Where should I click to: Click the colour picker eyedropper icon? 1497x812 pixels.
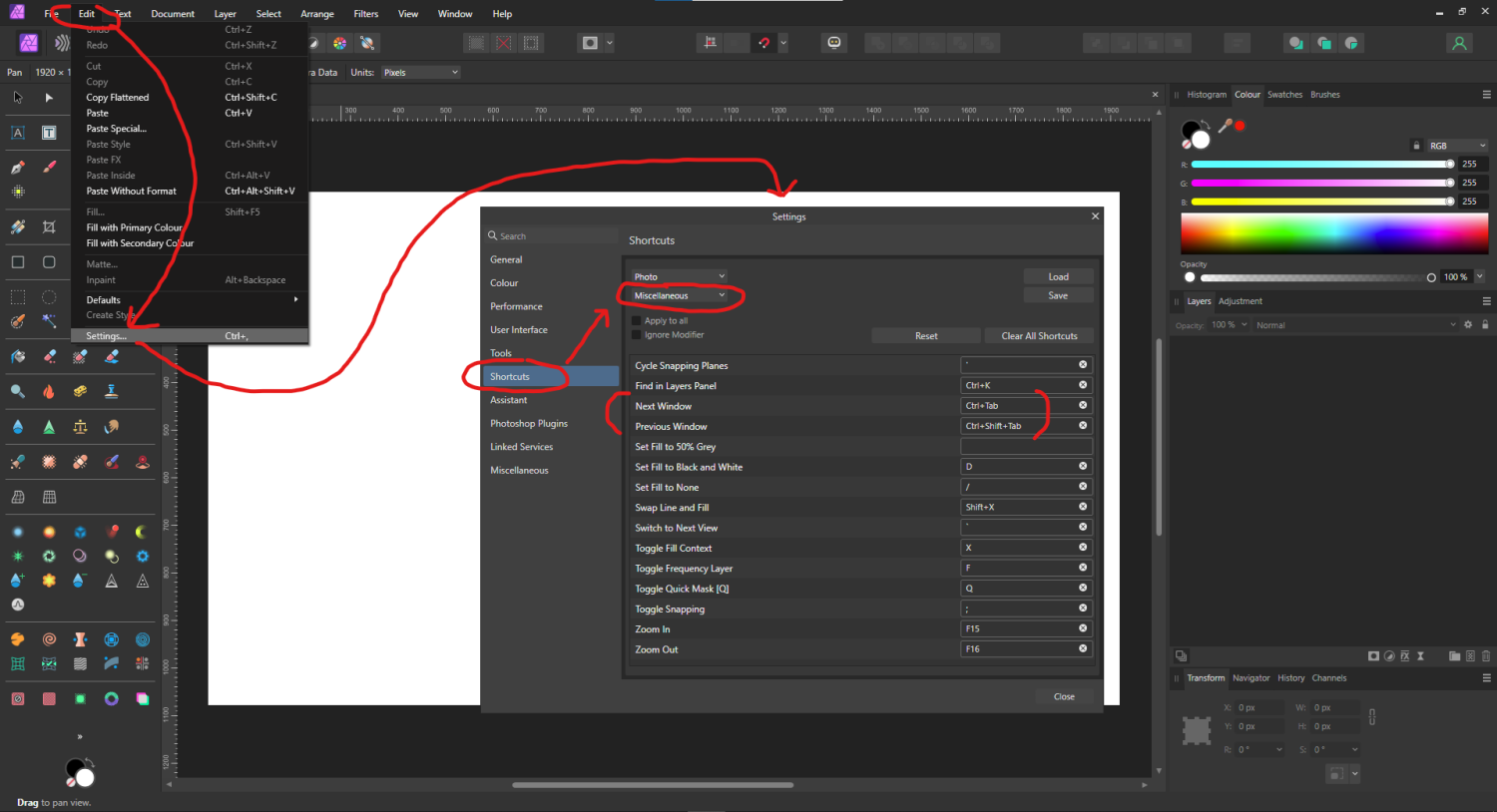(1225, 127)
